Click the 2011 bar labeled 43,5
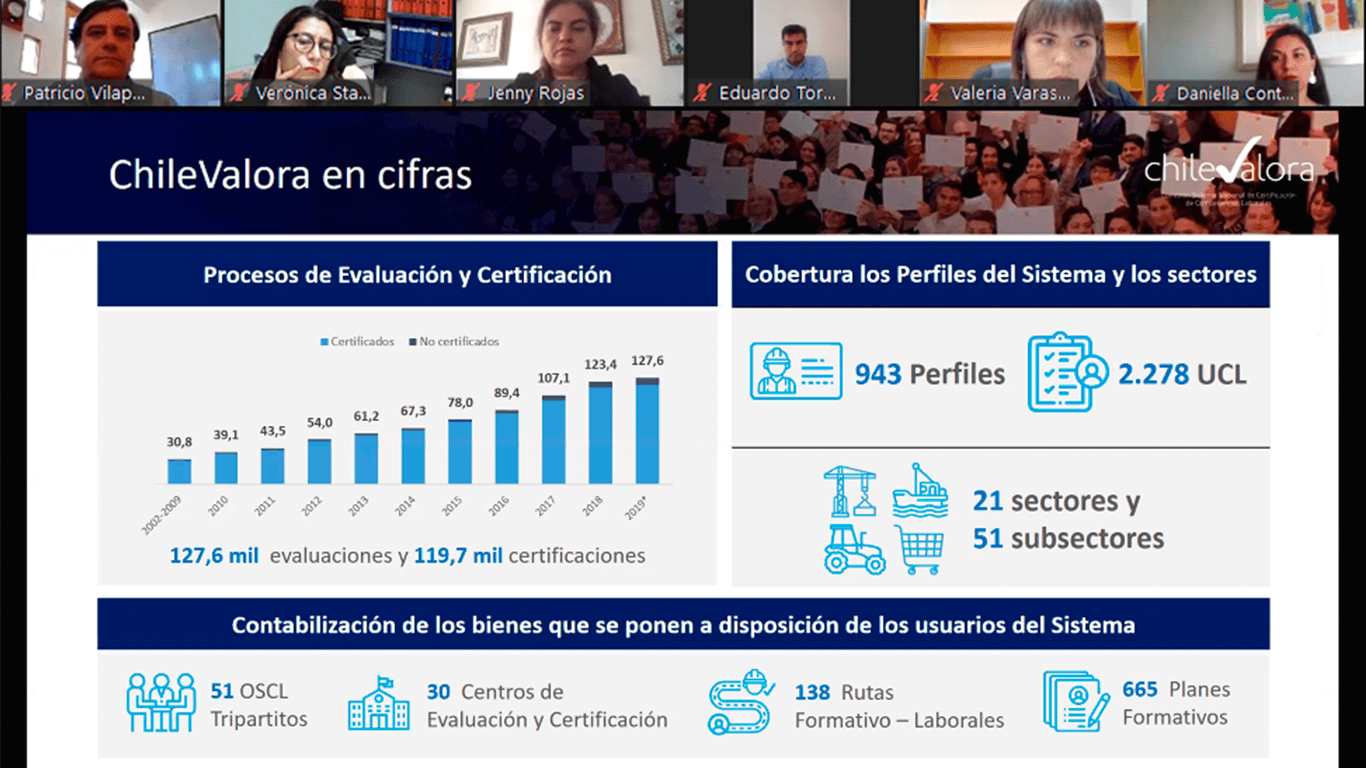This screenshot has width=1366, height=768. click(x=273, y=466)
